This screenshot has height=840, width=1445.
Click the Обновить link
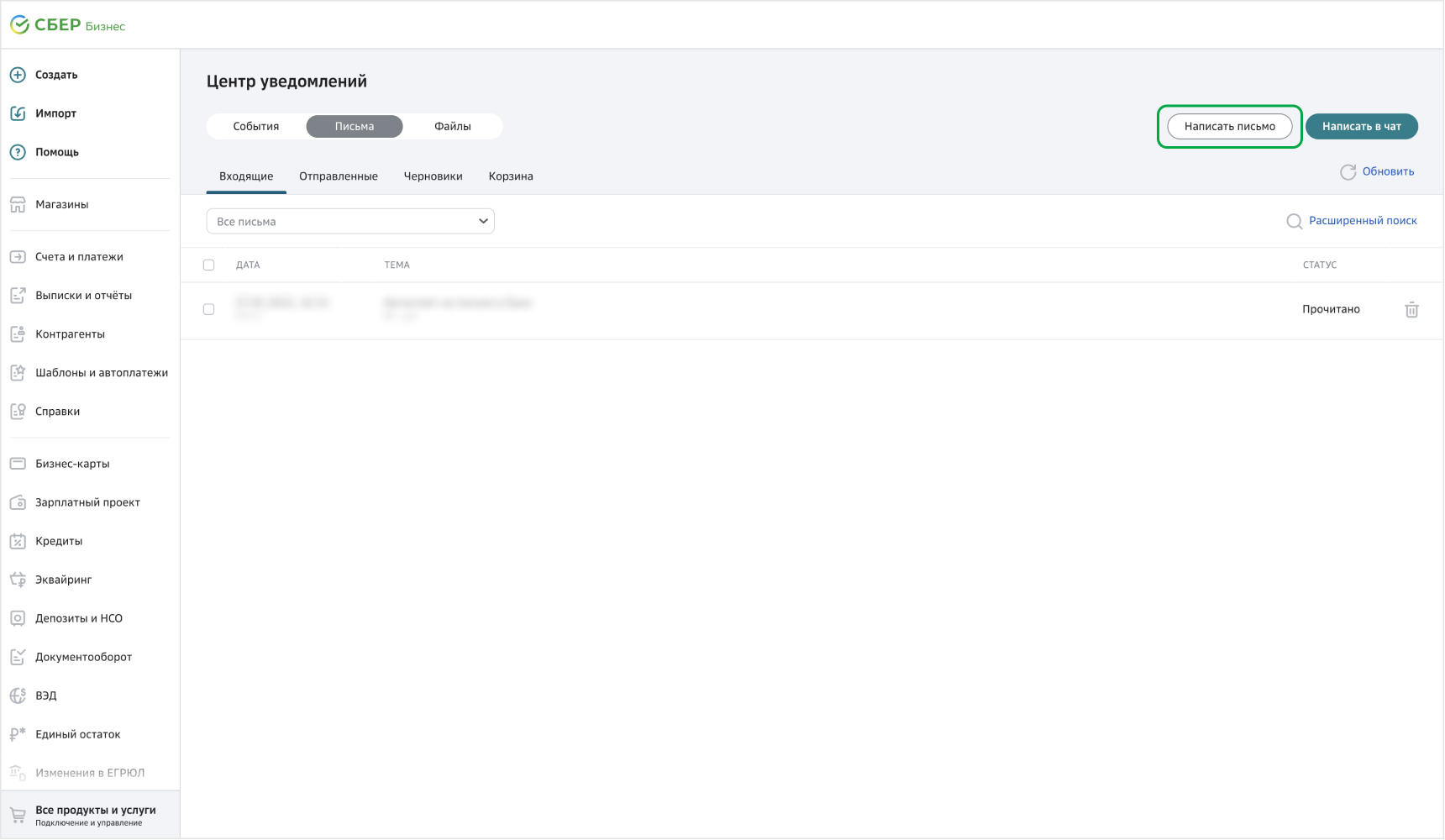click(1388, 171)
